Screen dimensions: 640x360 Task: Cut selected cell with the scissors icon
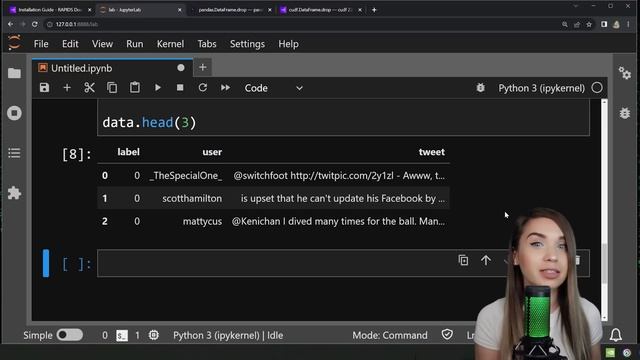89,88
